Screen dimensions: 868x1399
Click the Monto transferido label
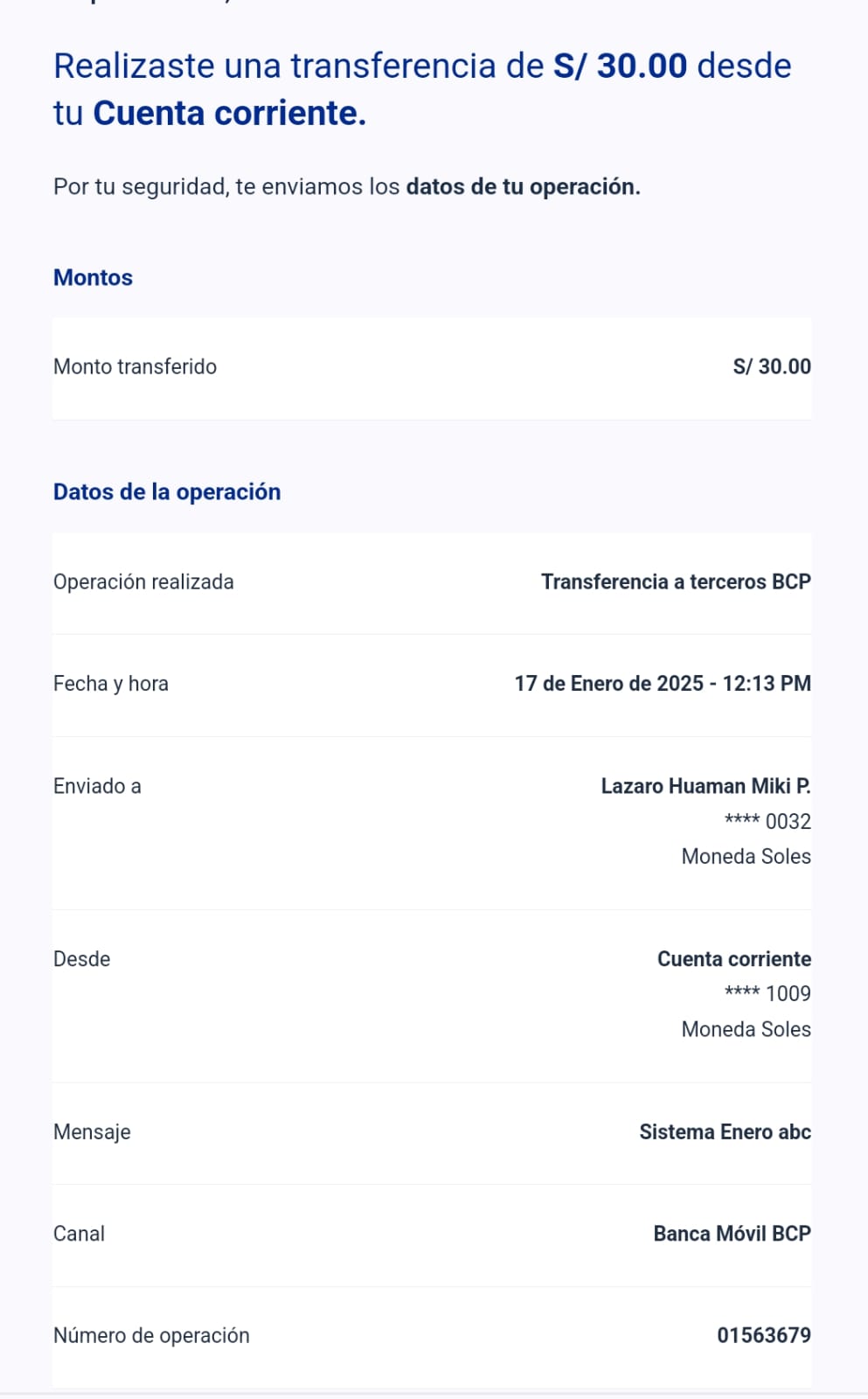(135, 367)
